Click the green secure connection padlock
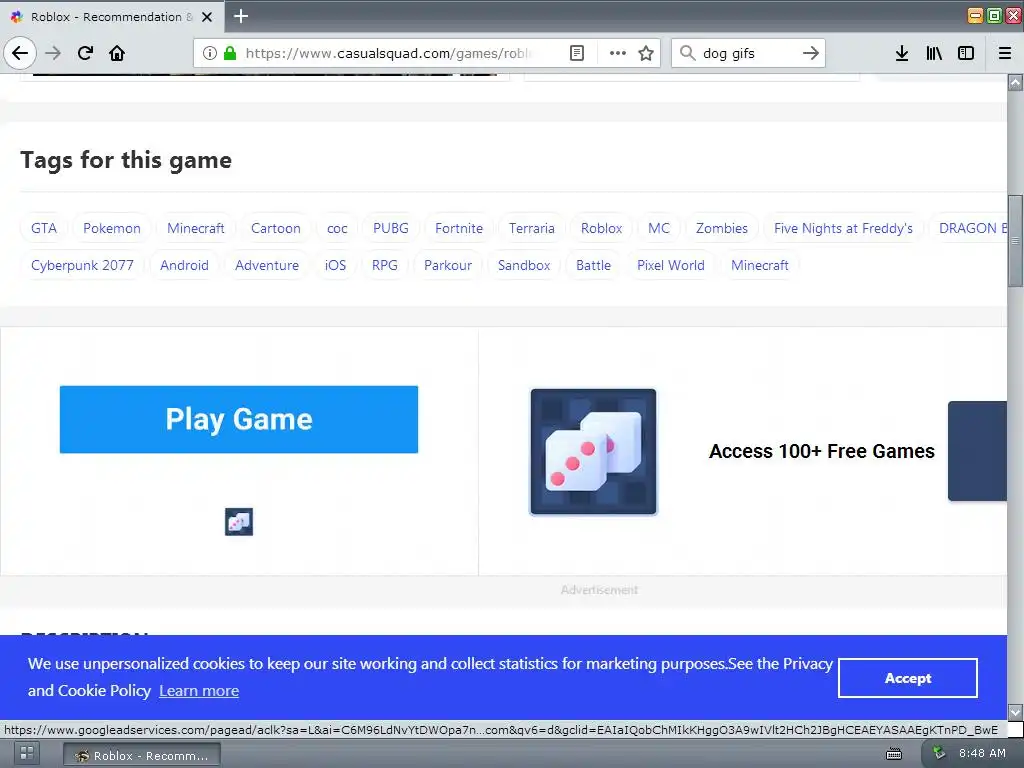This screenshot has height=768, width=1024. pos(230,53)
